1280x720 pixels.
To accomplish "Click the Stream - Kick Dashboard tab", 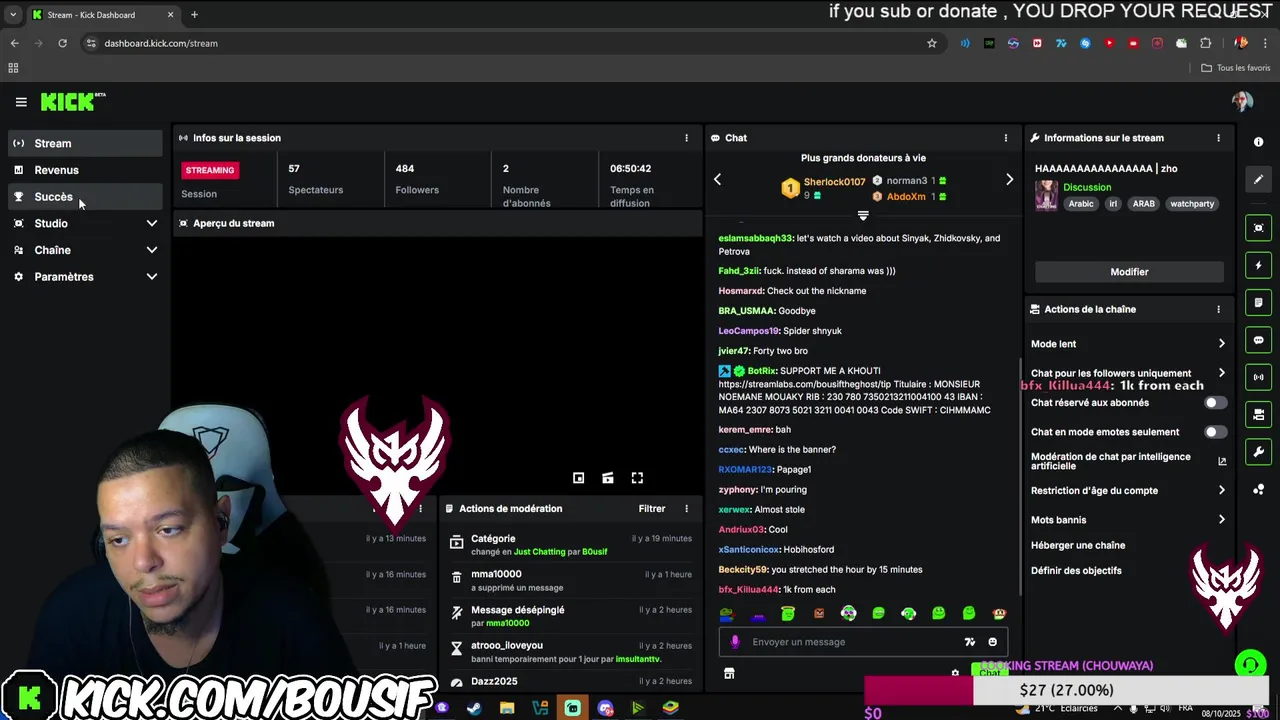I will [102, 15].
